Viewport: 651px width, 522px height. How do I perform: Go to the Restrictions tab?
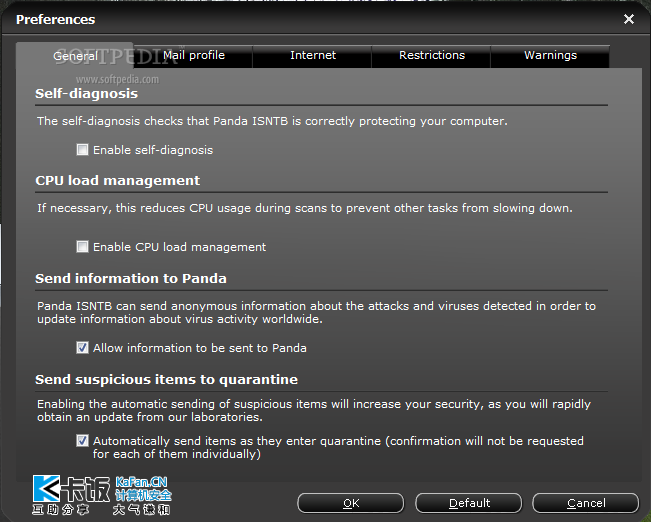click(431, 56)
